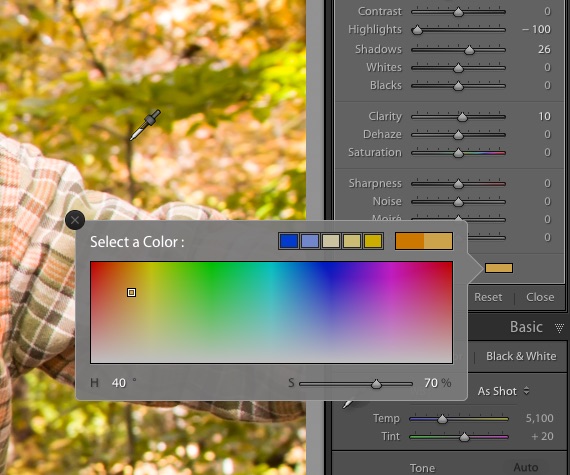
Task: Click the saturation 70 percent value
Action: [431, 383]
